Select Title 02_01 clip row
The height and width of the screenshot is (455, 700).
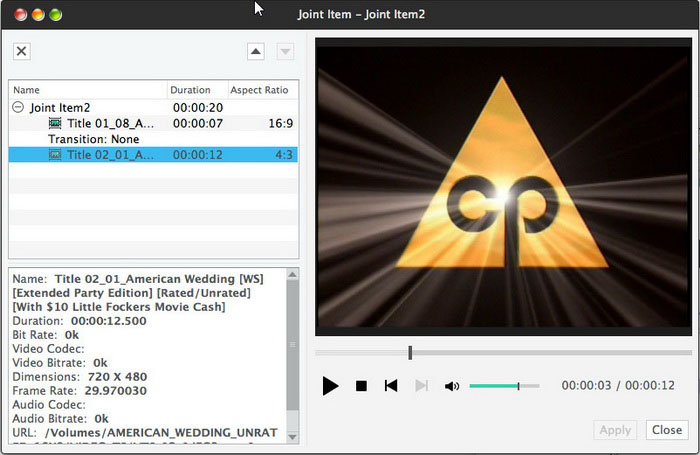[112, 155]
